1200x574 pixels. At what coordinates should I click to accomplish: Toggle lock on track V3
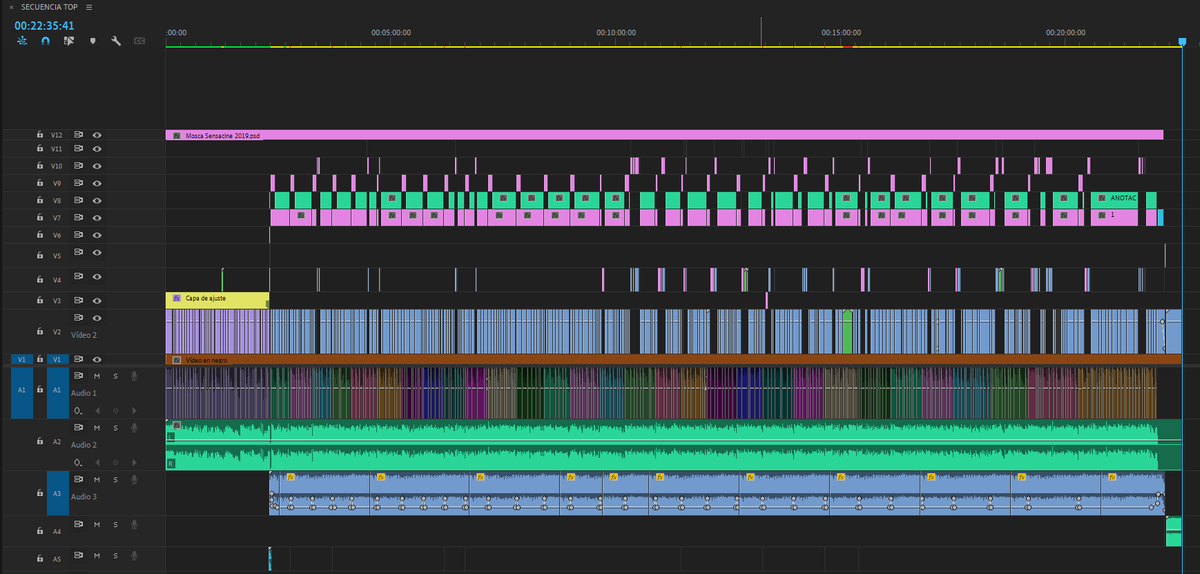point(40,300)
